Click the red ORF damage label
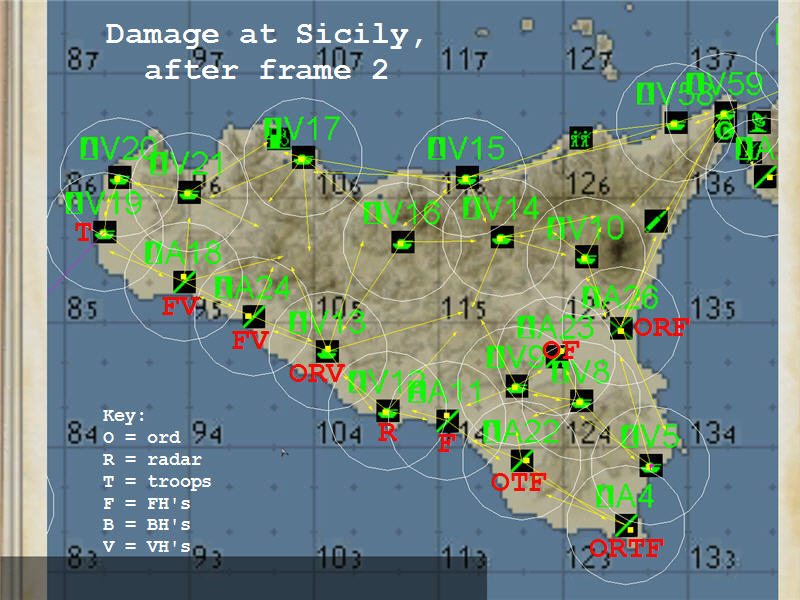Image resolution: width=800 pixels, height=600 pixels. tap(662, 327)
